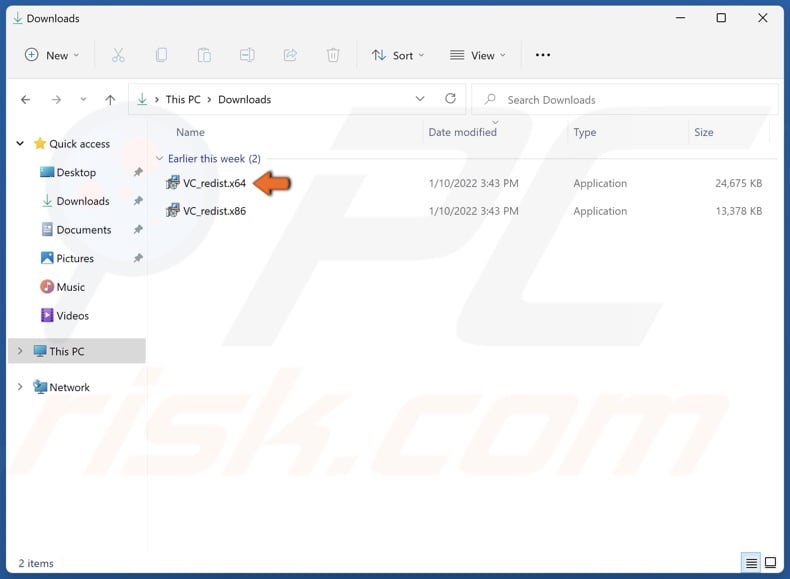
Task: Select Desktop in Quick access
Action: (x=76, y=172)
